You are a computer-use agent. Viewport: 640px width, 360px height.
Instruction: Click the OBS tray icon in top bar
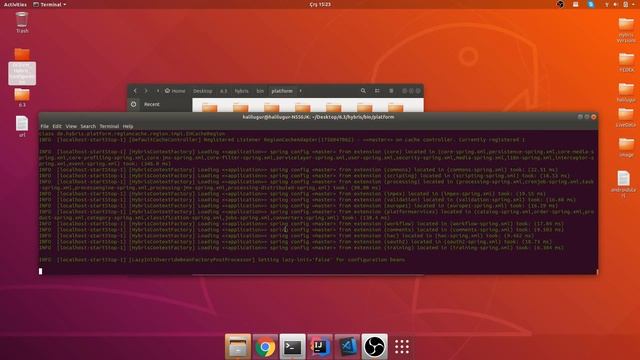pos(560,4)
